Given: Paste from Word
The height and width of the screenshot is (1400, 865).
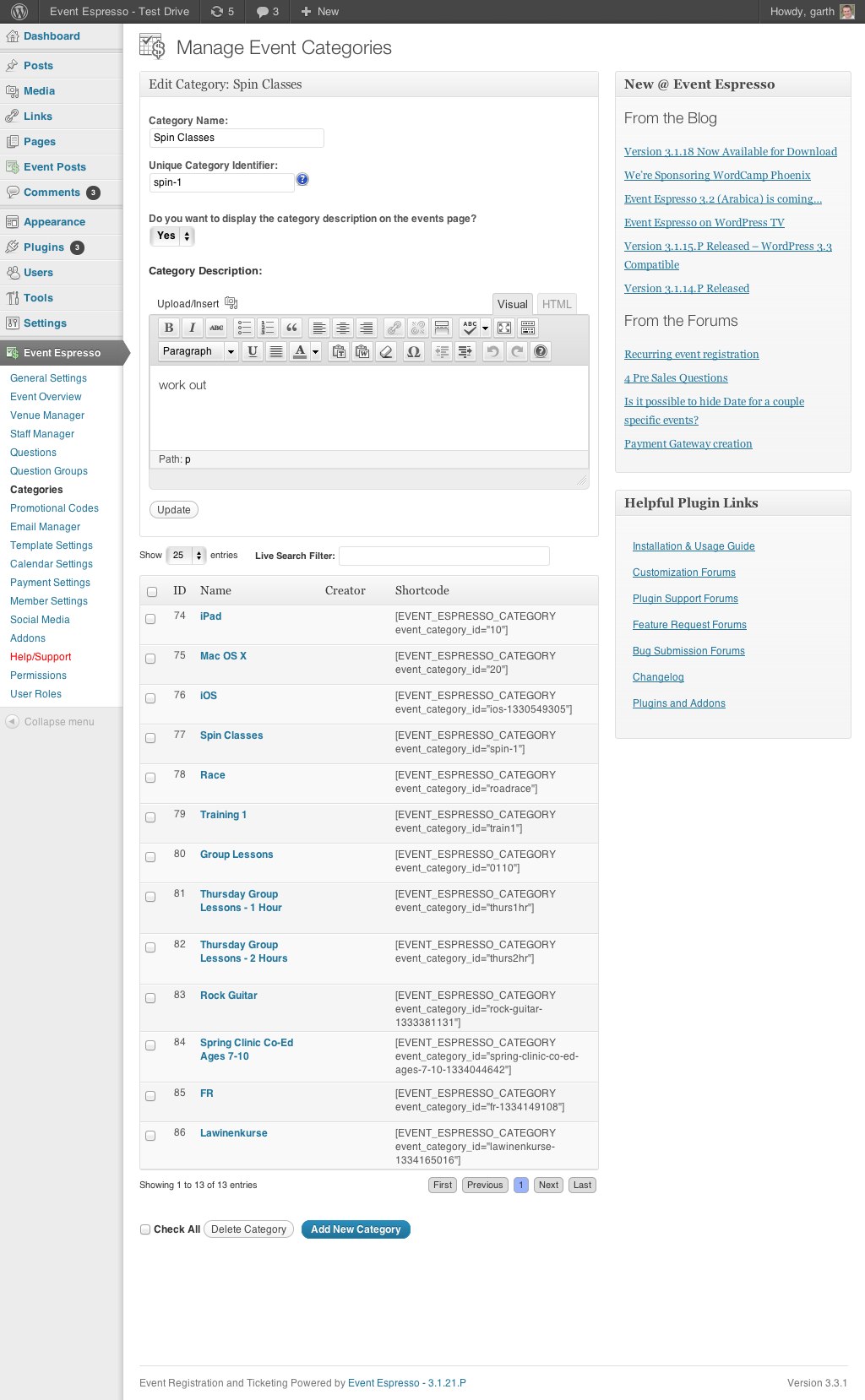Looking at the screenshot, I should (x=362, y=351).
